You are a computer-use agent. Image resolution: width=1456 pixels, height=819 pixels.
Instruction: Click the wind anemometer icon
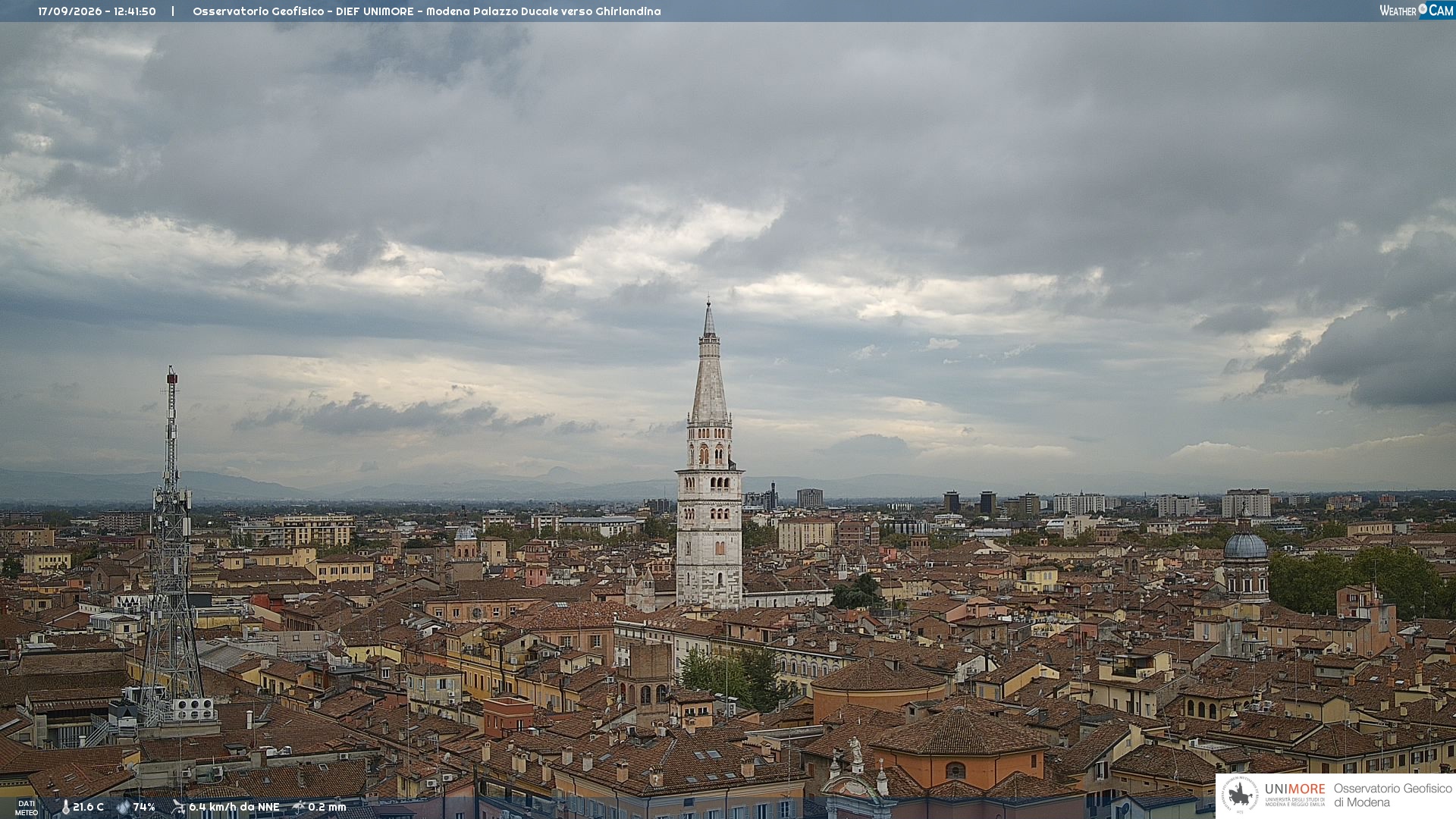(x=178, y=807)
